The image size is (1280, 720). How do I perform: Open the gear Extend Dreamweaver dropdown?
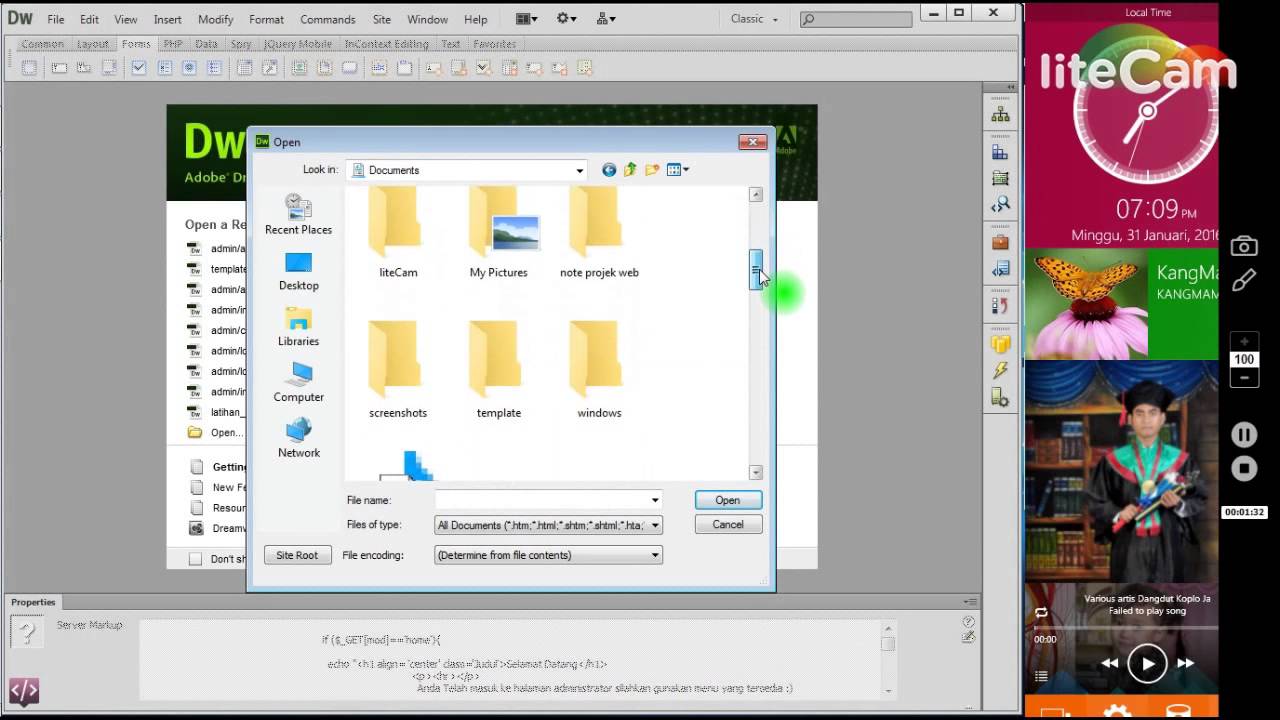click(x=567, y=19)
